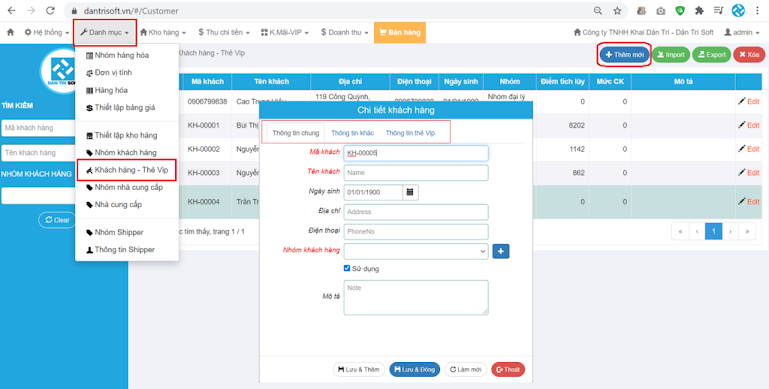Select page 1 in pagination
This screenshot has width=769, height=389.
tap(714, 231)
